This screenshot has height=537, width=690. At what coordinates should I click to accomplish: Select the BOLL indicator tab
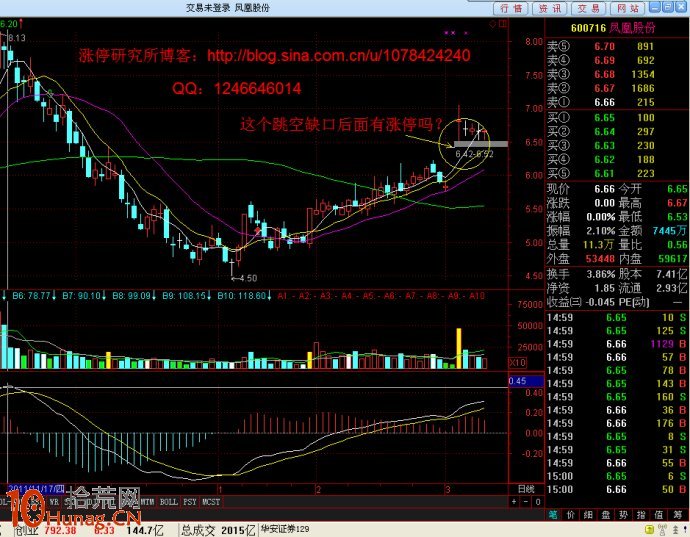click(x=169, y=502)
